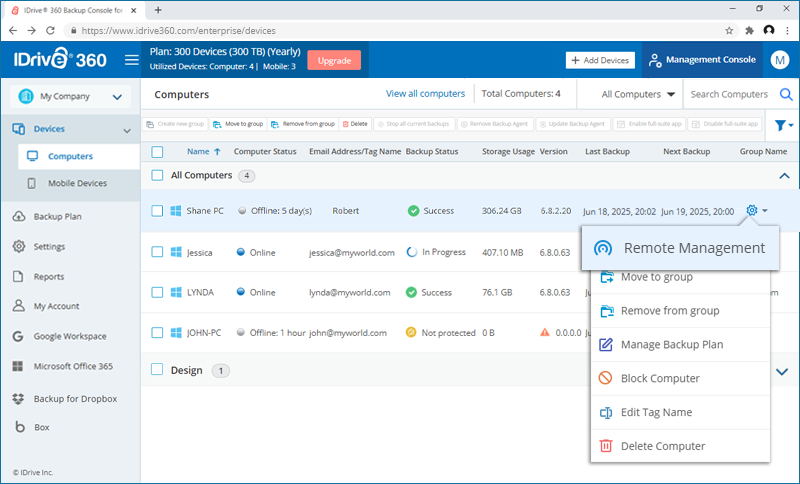Click the gear icon for Shane PC
The width and height of the screenshot is (800, 484).
tap(752, 210)
